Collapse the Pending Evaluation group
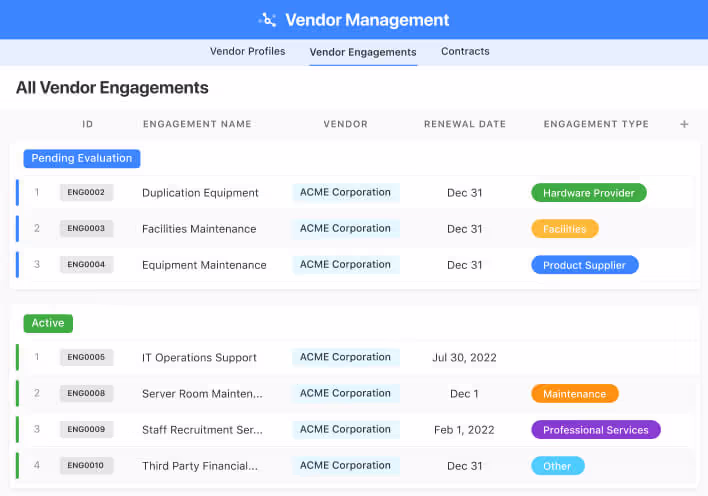The width and height of the screenshot is (708, 496). point(82,158)
